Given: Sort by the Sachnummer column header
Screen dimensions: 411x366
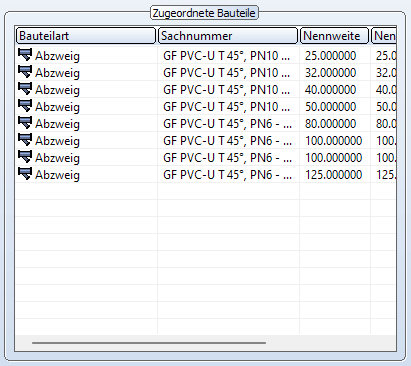Looking at the screenshot, I should (228, 36).
